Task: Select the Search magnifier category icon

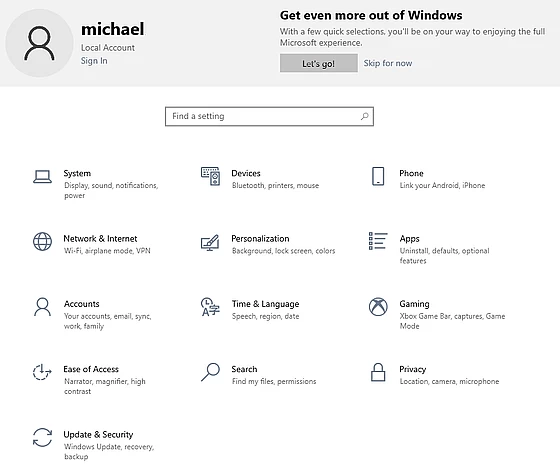Action: 210,372
